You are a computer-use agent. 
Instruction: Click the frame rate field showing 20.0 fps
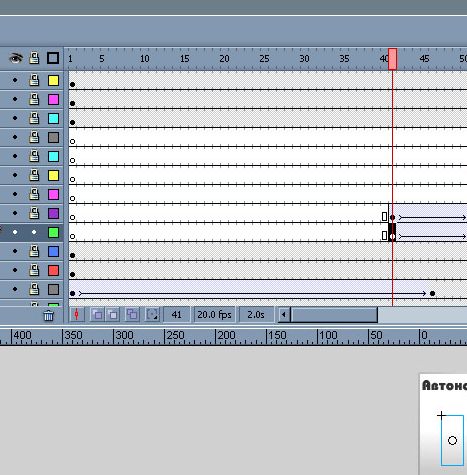pos(214,315)
